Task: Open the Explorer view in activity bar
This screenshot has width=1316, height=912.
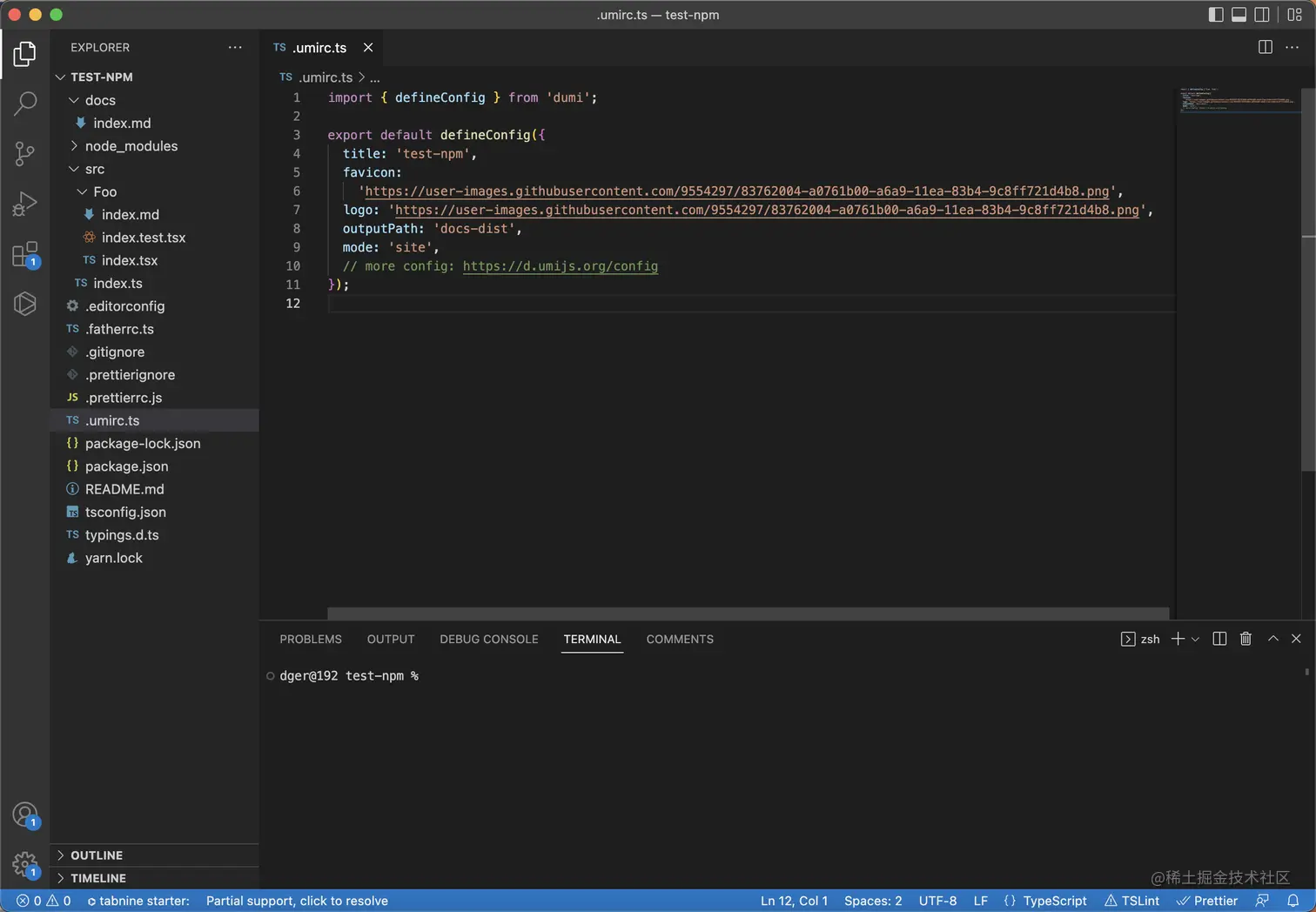Action: coord(25,54)
